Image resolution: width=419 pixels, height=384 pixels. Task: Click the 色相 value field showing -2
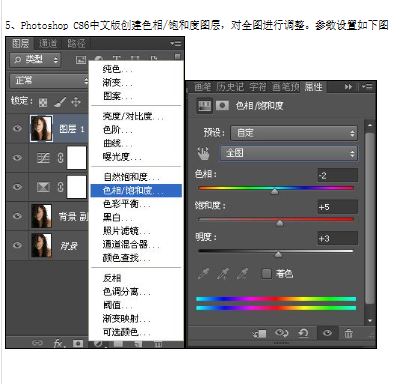(337, 175)
